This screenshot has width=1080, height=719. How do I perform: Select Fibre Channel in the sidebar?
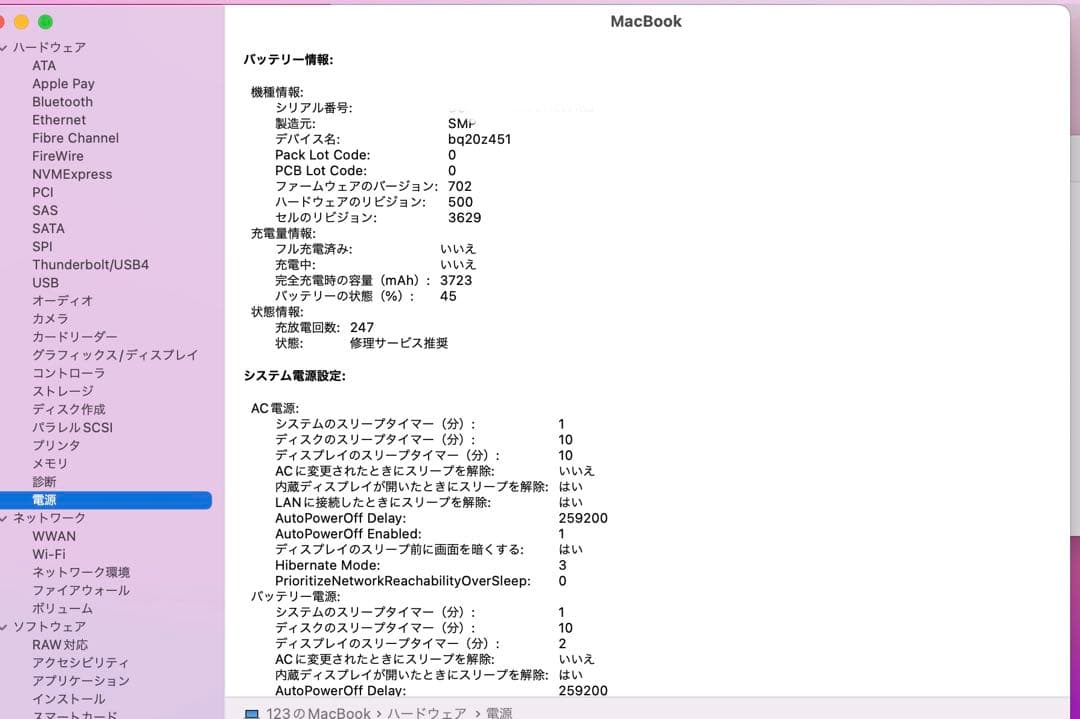tap(75, 138)
